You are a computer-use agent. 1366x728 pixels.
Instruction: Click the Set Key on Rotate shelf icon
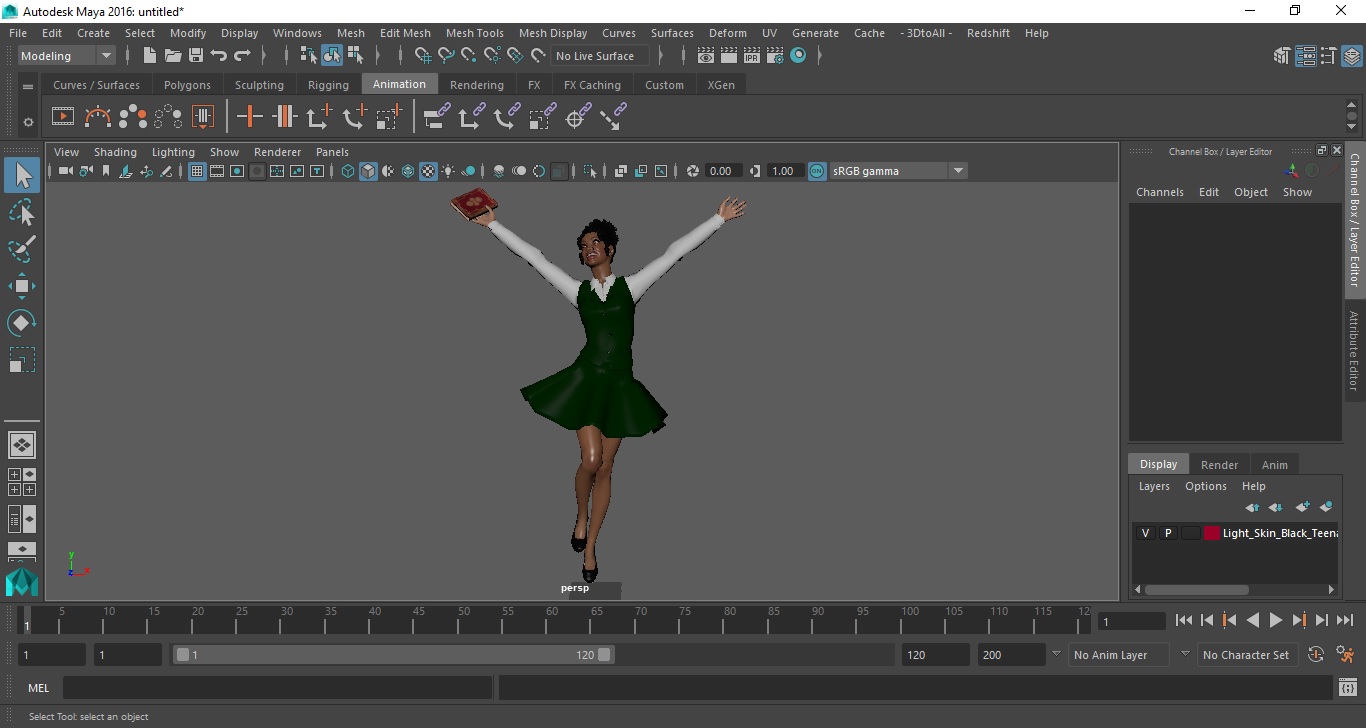354,117
